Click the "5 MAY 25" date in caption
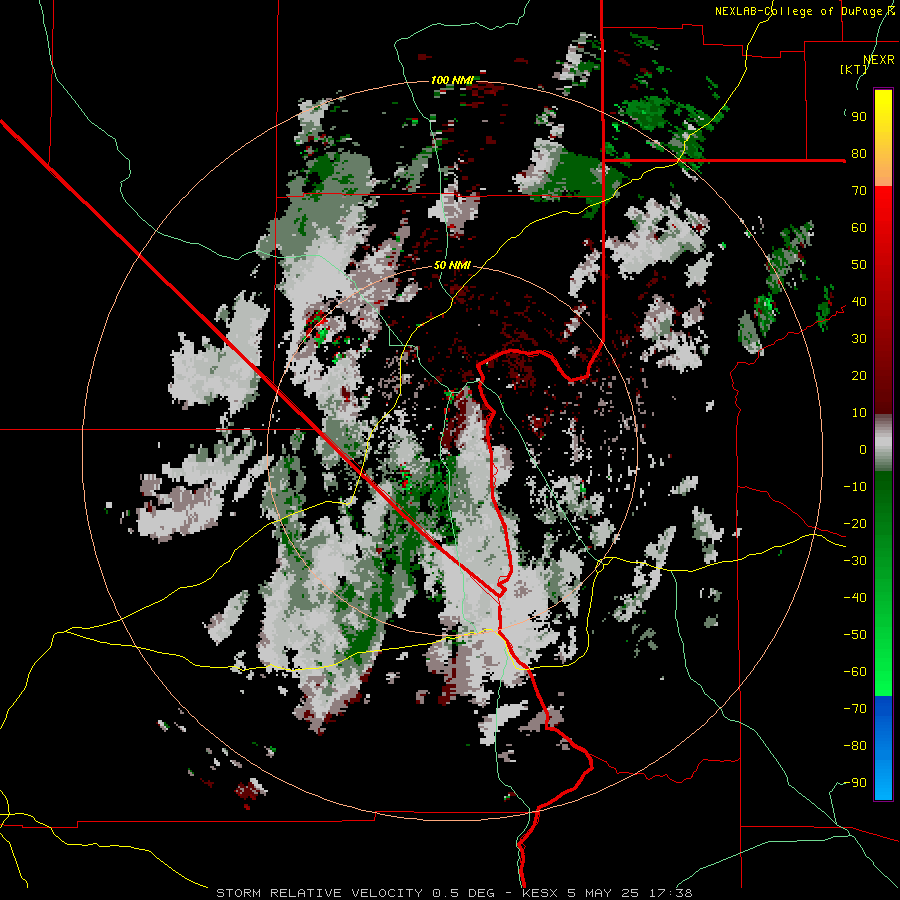The height and width of the screenshot is (900, 900). point(604,893)
